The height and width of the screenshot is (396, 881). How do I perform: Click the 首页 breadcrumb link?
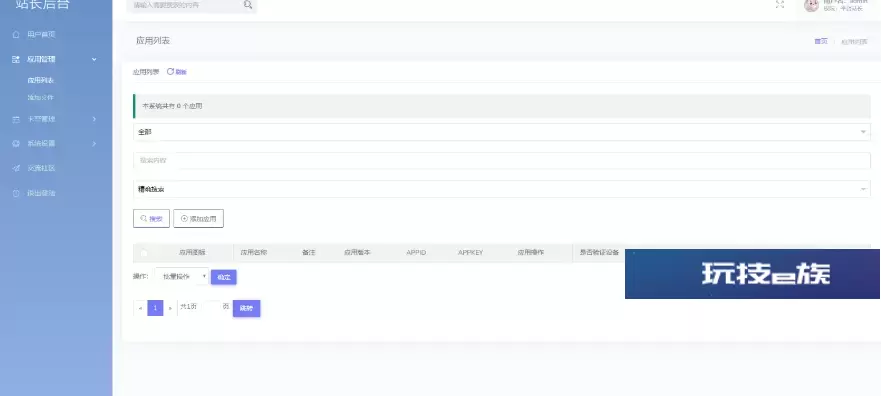(821, 42)
